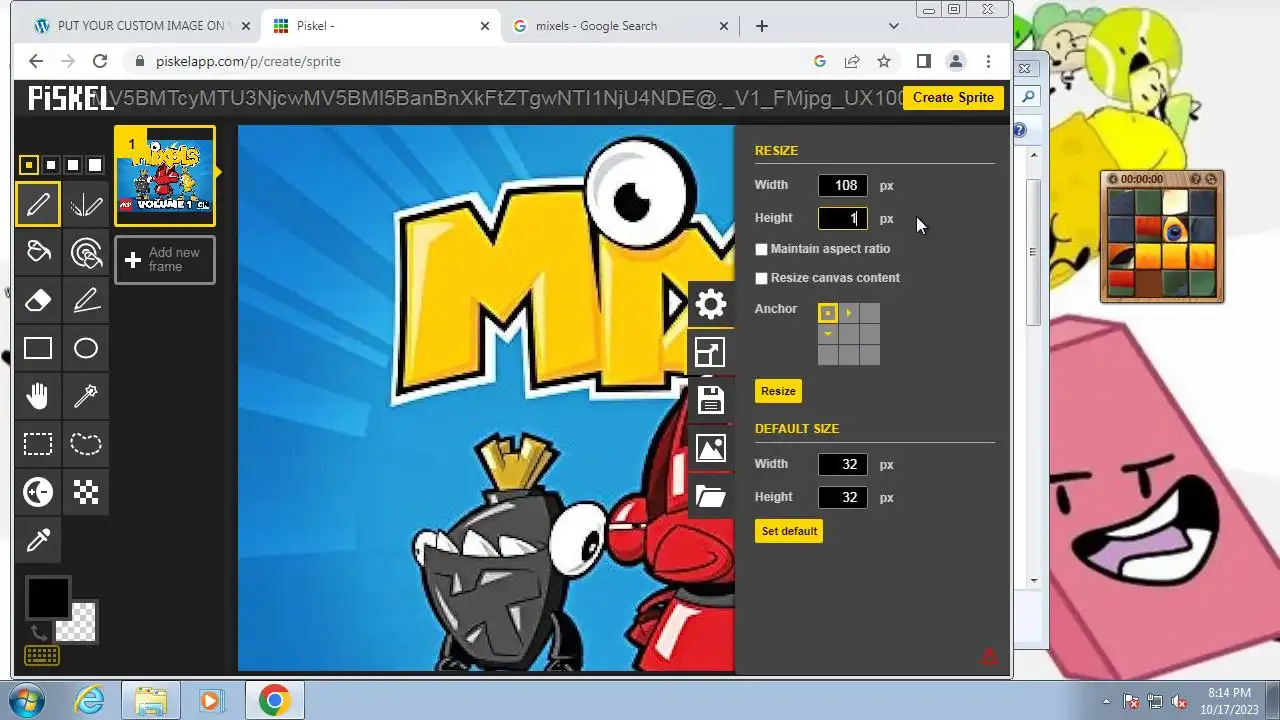
Task: Click the red warning triangle icon
Action: click(x=989, y=657)
